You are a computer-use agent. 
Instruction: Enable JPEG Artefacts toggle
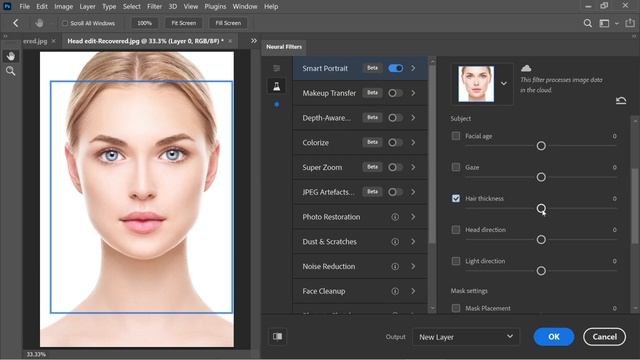pos(395,192)
